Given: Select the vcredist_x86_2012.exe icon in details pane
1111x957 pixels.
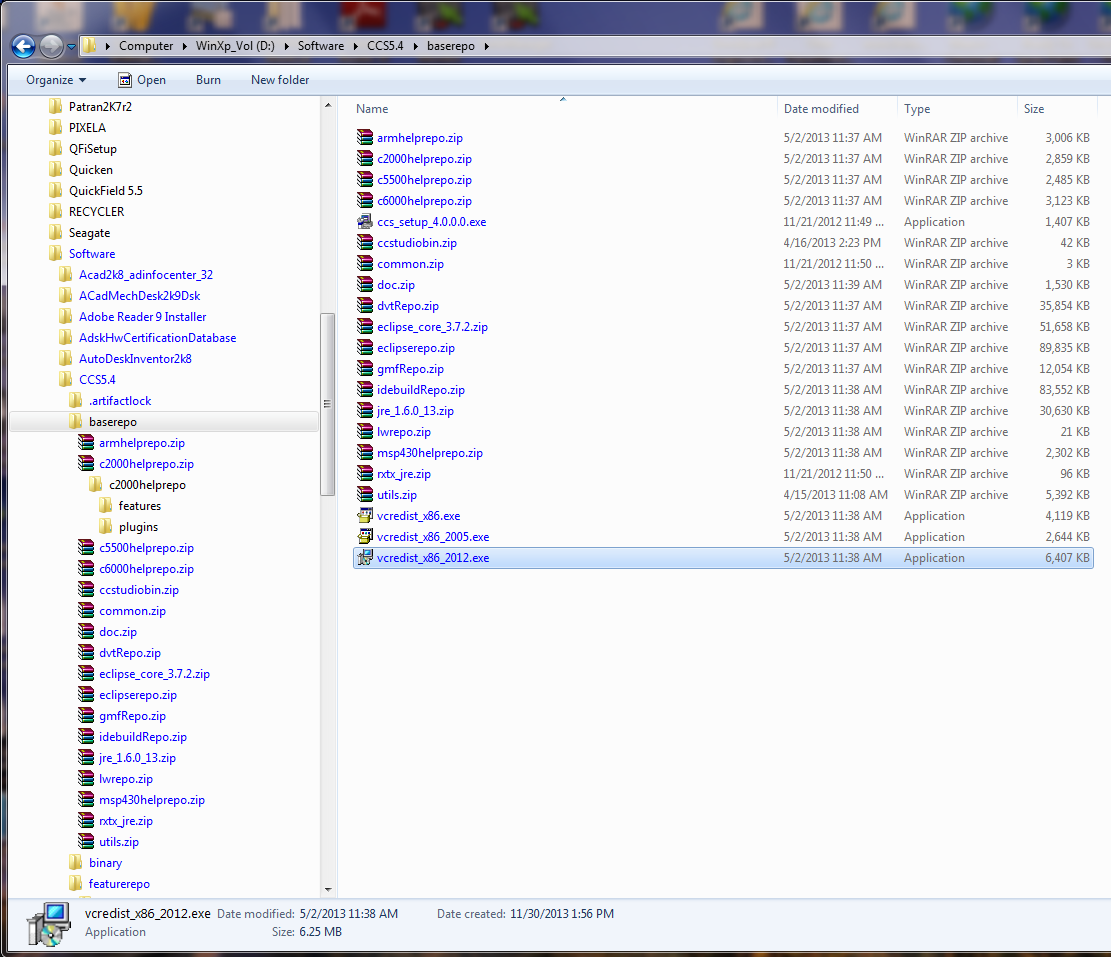Looking at the screenshot, I should [364, 557].
